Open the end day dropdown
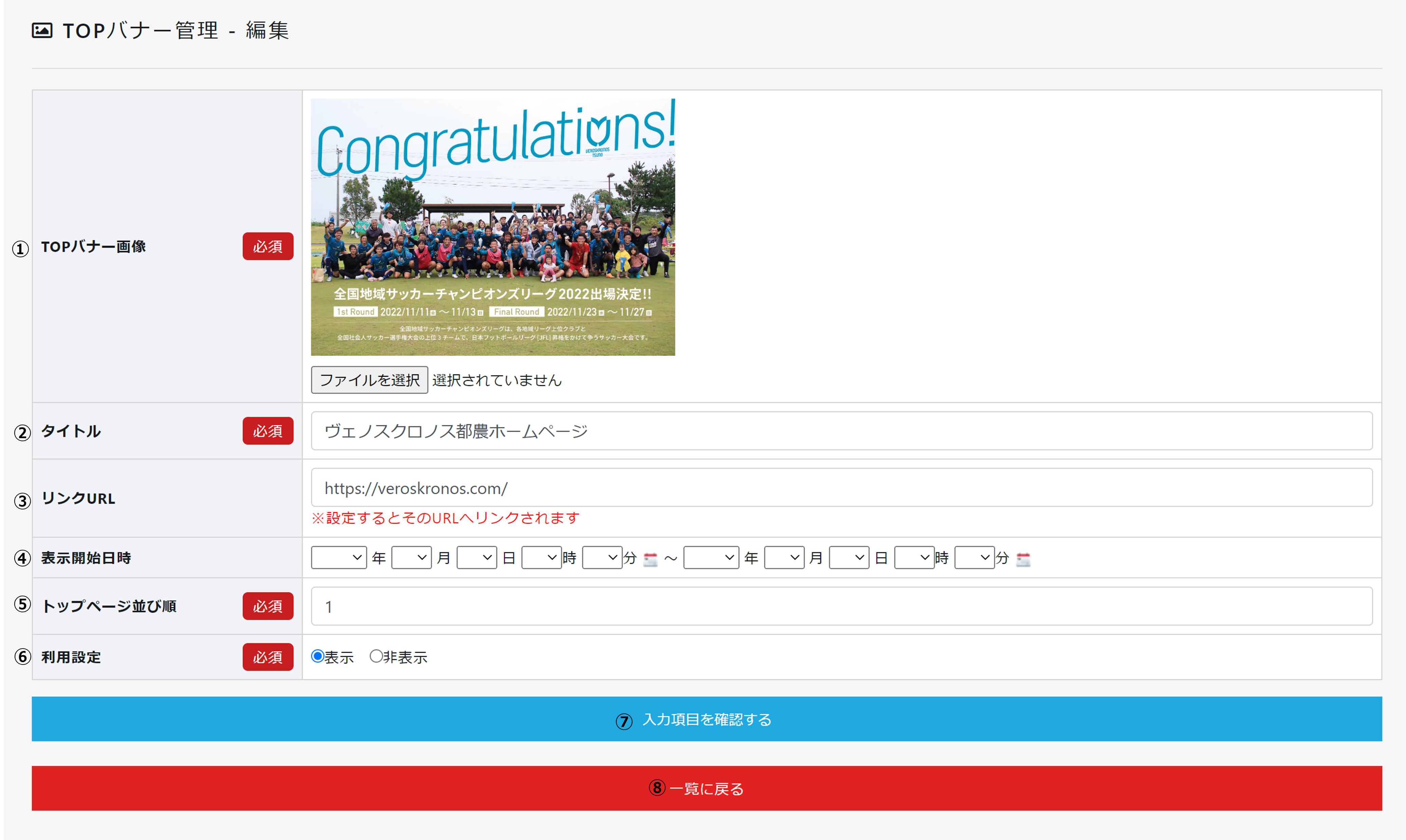Image resolution: width=1406 pixels, height=840 pixels. (849, 558)
